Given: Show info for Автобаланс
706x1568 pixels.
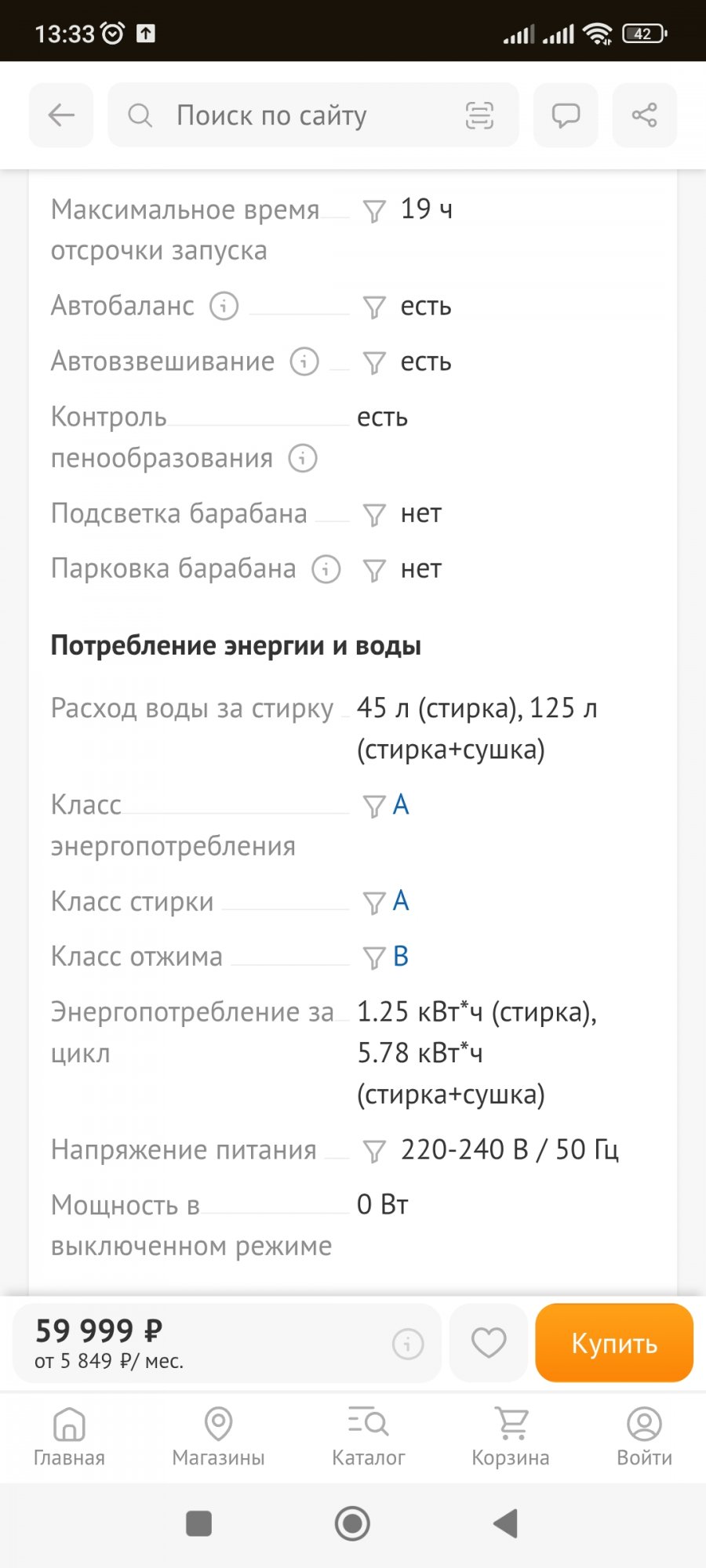Looking at the screenshot, I should pyautogui.click(x=224, y=306).
